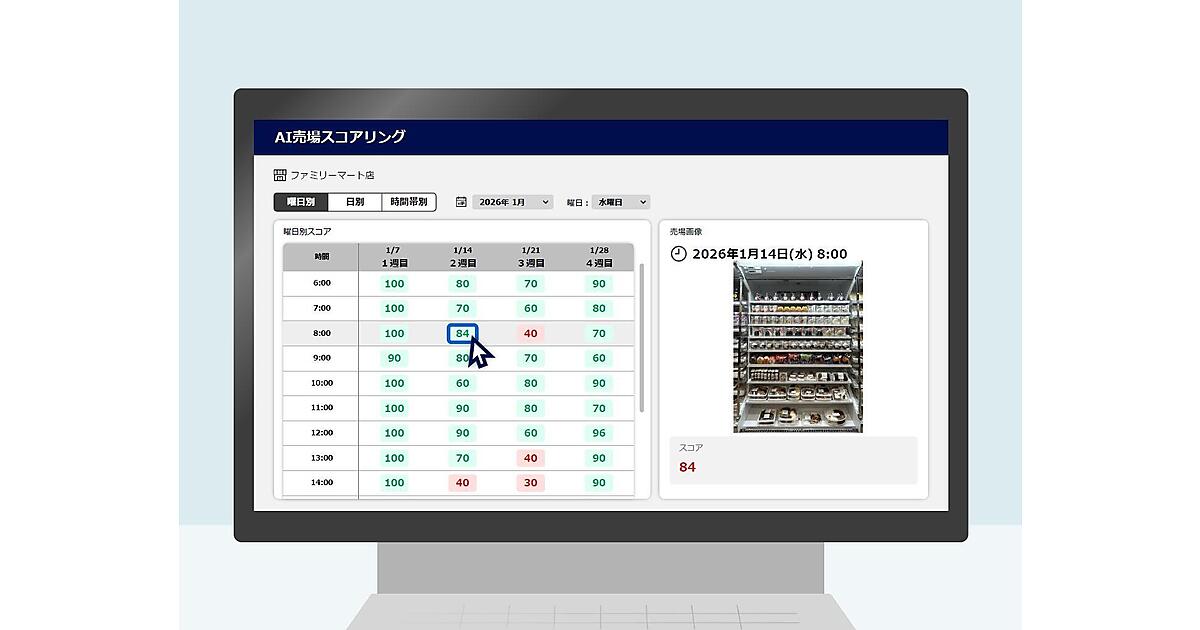Switch to the 日別 tab
Viewport: 1200px width, 630px height.
pyautogui.click(x=355, y=202)
